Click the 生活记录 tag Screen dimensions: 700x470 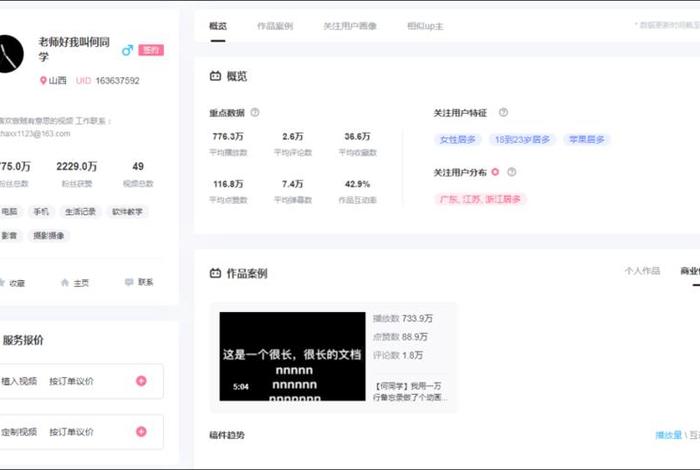tap(80, 212)
